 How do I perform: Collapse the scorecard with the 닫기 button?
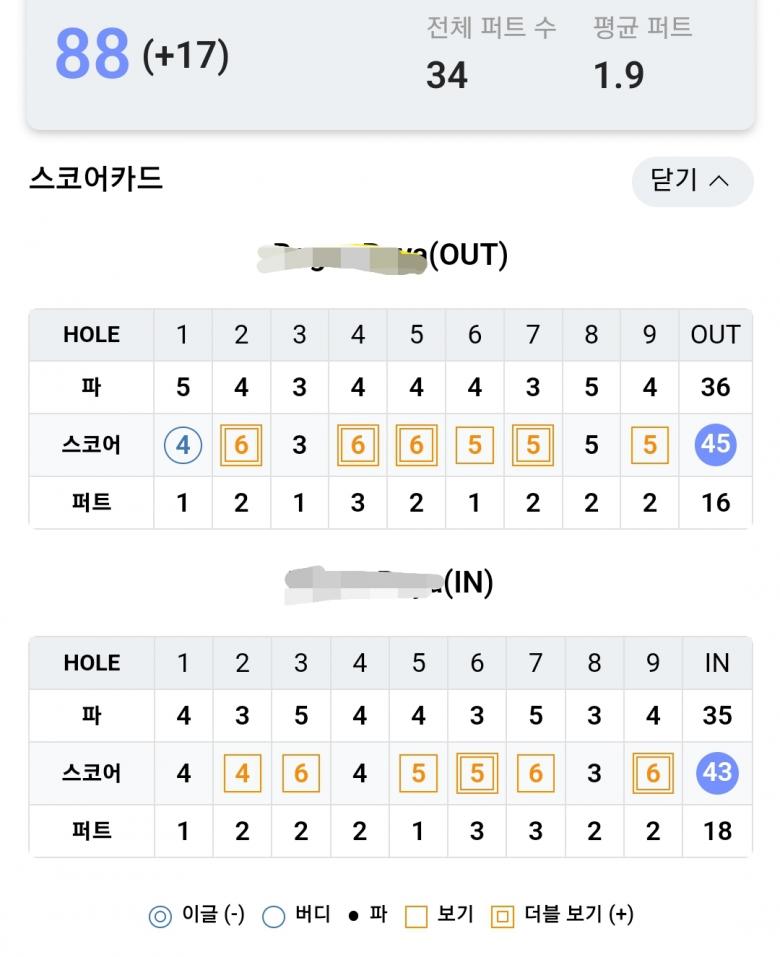point(691,181)
